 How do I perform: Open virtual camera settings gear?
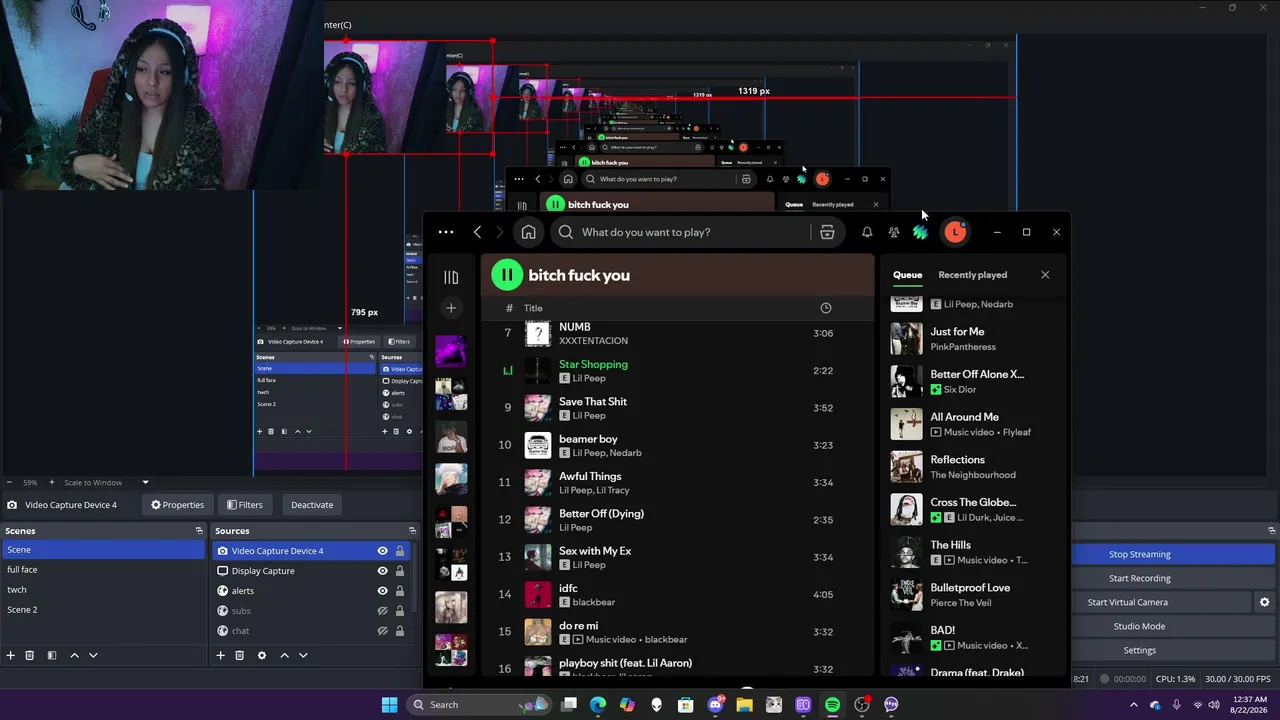[1264, 602]
